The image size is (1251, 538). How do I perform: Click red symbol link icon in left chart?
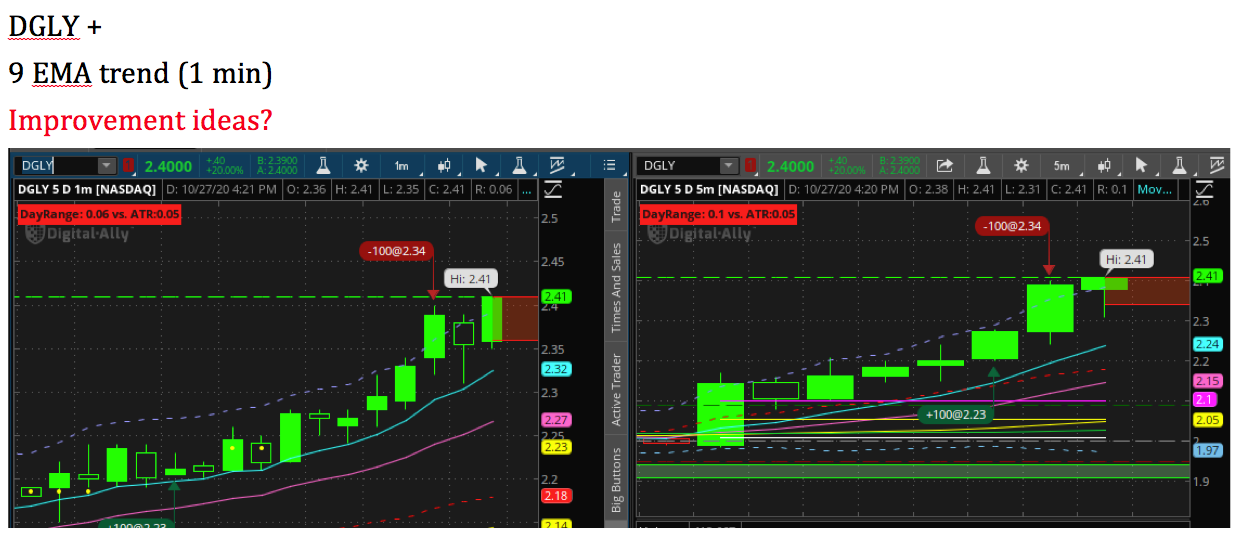128,166
